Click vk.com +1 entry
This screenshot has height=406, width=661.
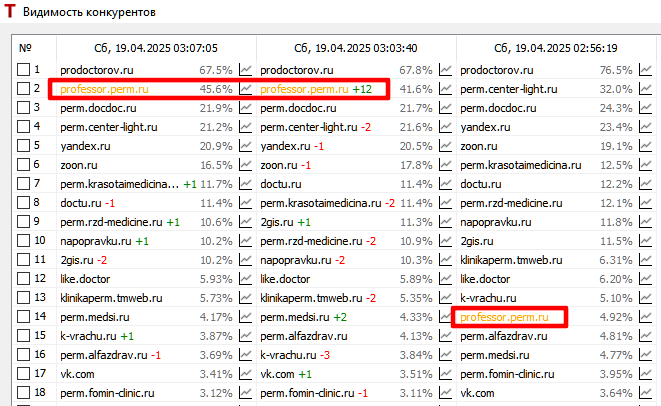288,374
